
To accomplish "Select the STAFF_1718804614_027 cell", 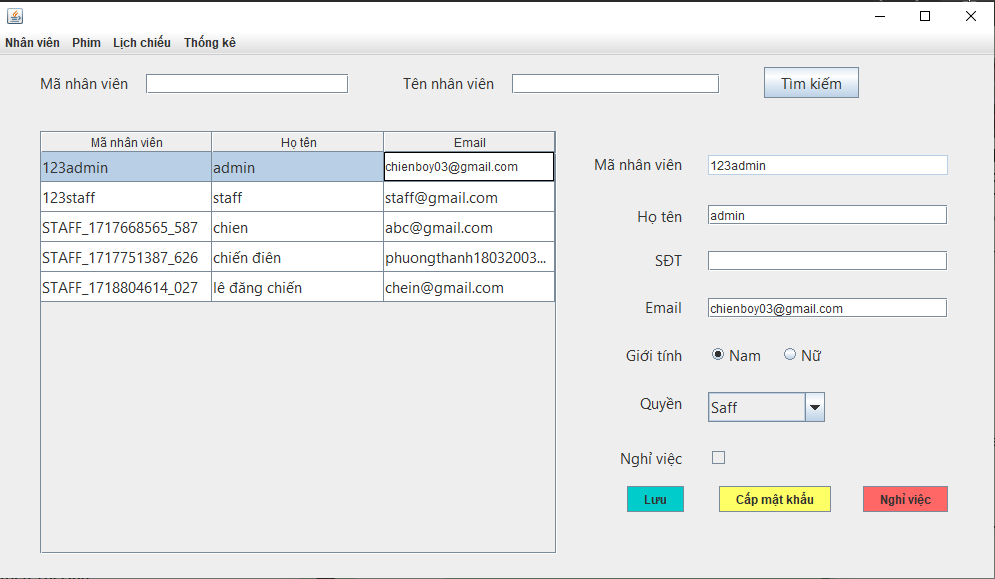I will pyautogui.click(x=126, y=287).
